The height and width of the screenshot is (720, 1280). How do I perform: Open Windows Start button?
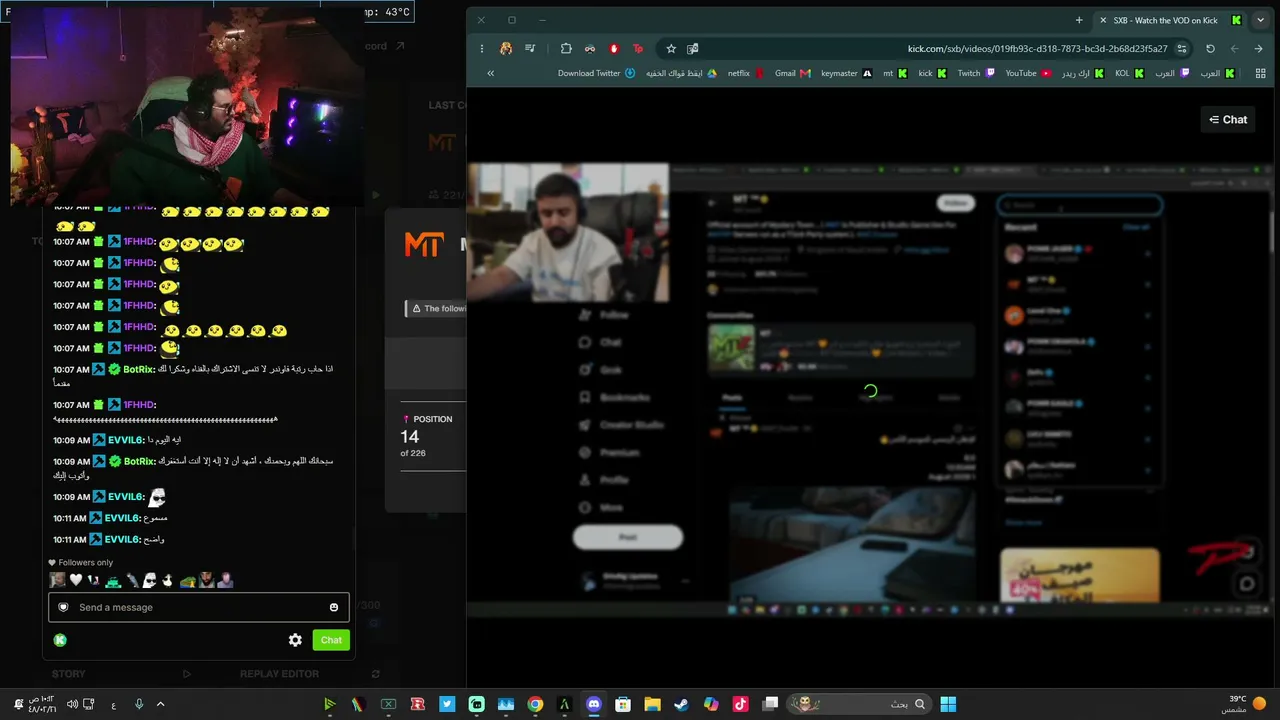948,704
